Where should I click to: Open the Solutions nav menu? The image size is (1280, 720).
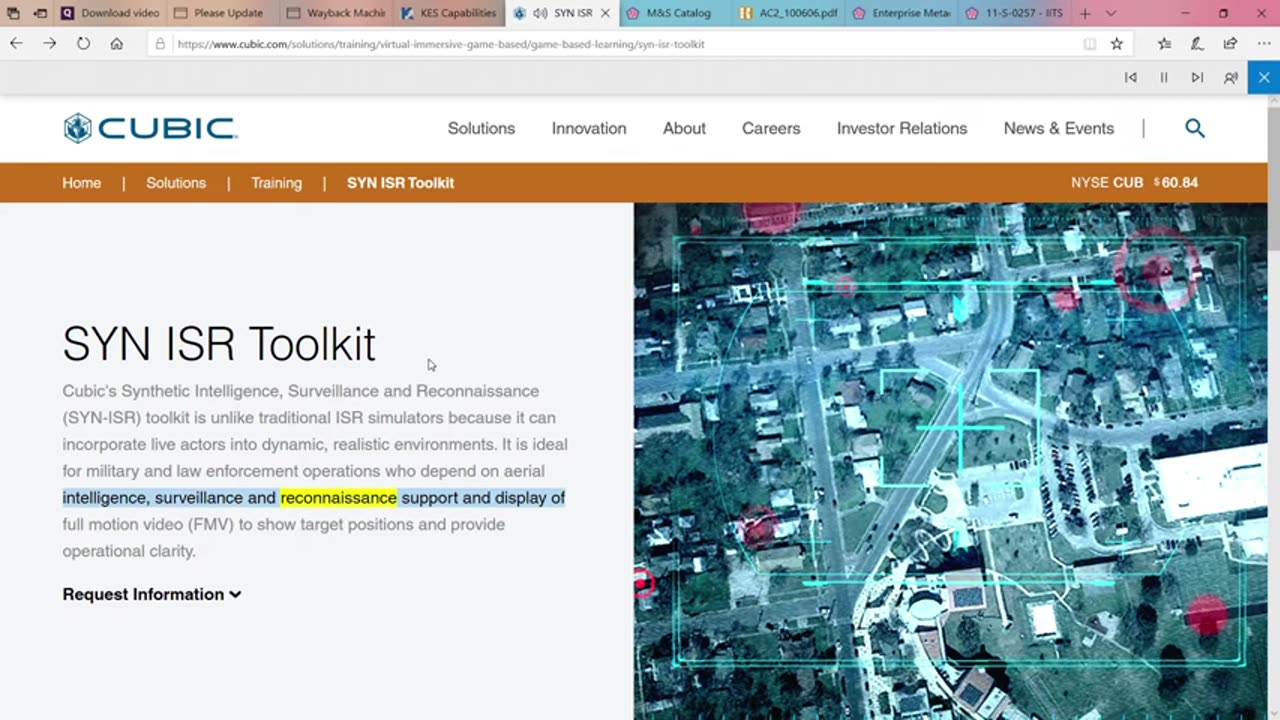(481, 128)
